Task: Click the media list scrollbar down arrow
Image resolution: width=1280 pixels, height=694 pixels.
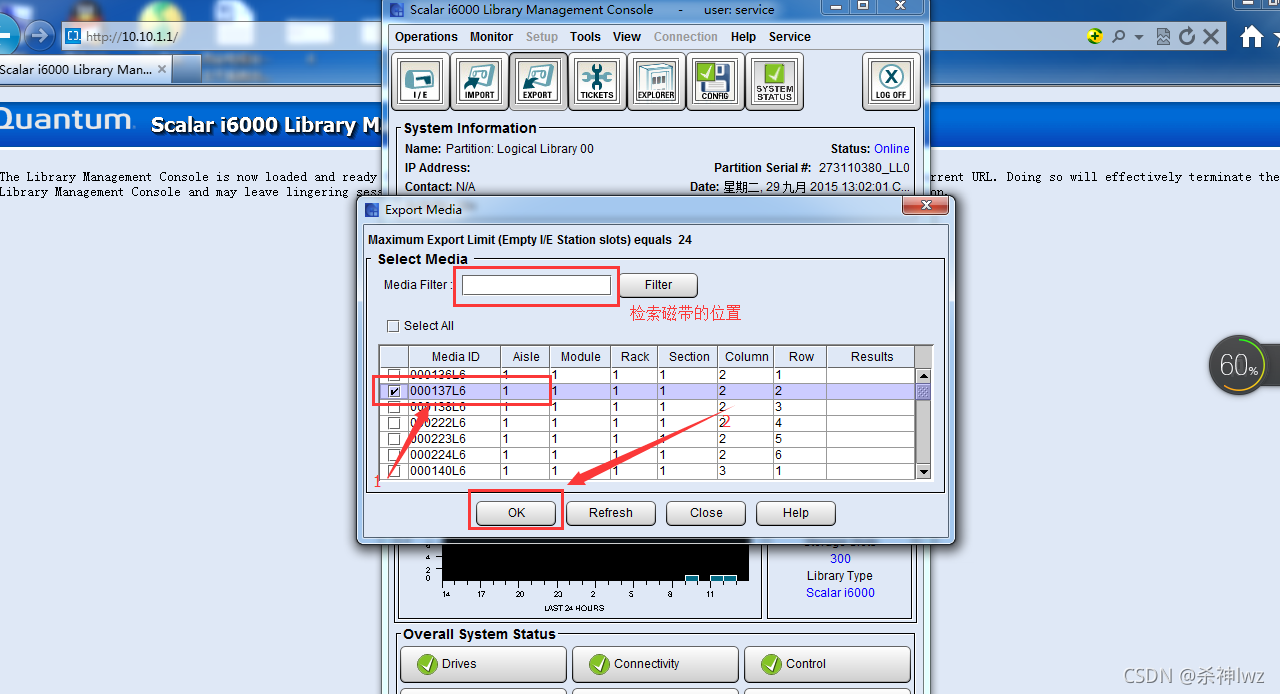Action: click(923, 472)
